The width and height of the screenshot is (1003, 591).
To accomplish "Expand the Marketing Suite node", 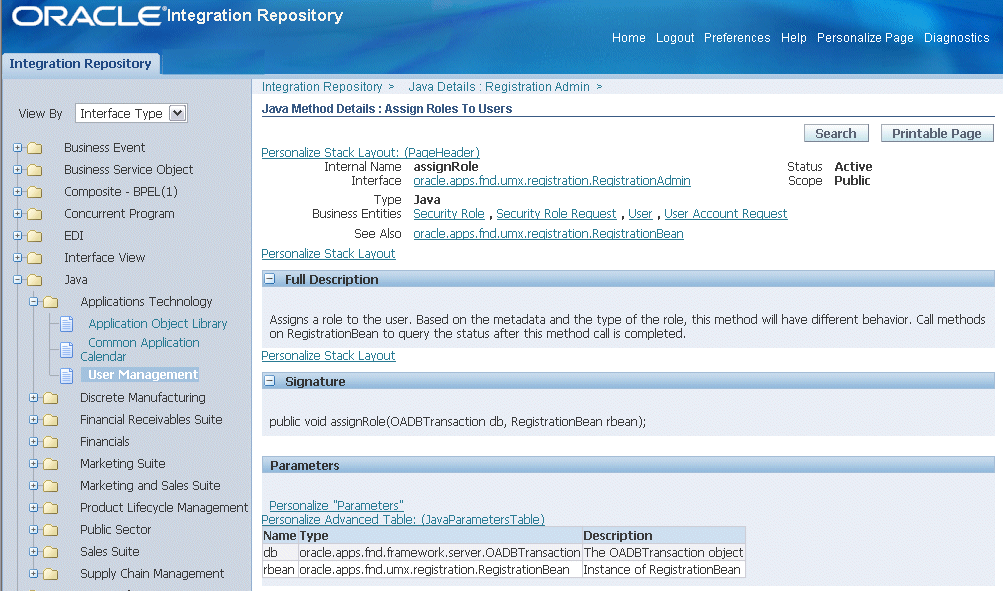I will click(x=34, y=464).
